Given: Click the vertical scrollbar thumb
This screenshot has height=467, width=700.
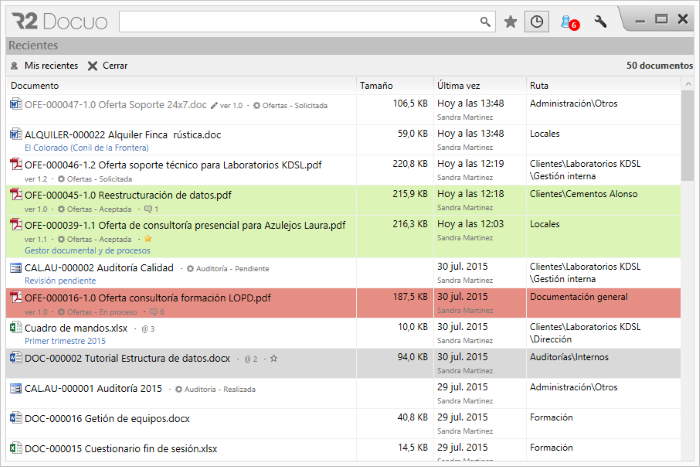Looking at the screenshot, I should [688, 136].
